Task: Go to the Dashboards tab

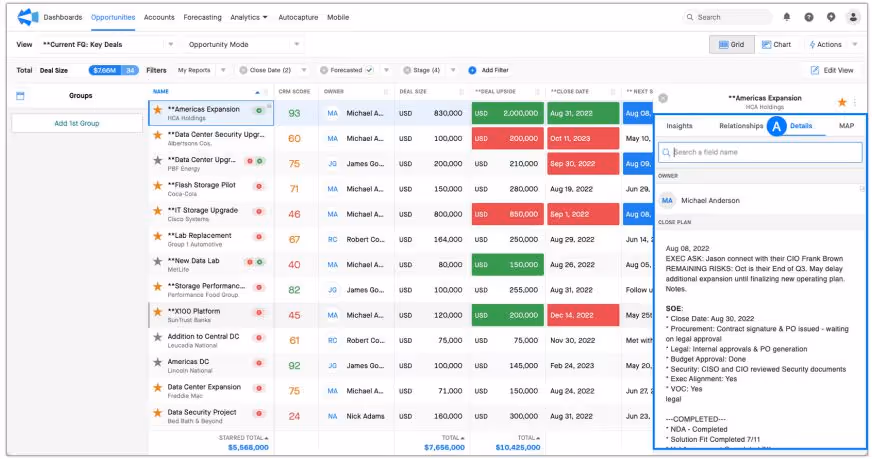Action: coord(63,17)
